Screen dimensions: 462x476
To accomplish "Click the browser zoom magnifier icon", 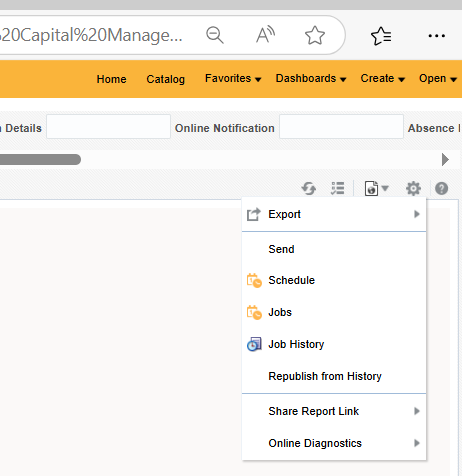I will click(x=215, y=35).
